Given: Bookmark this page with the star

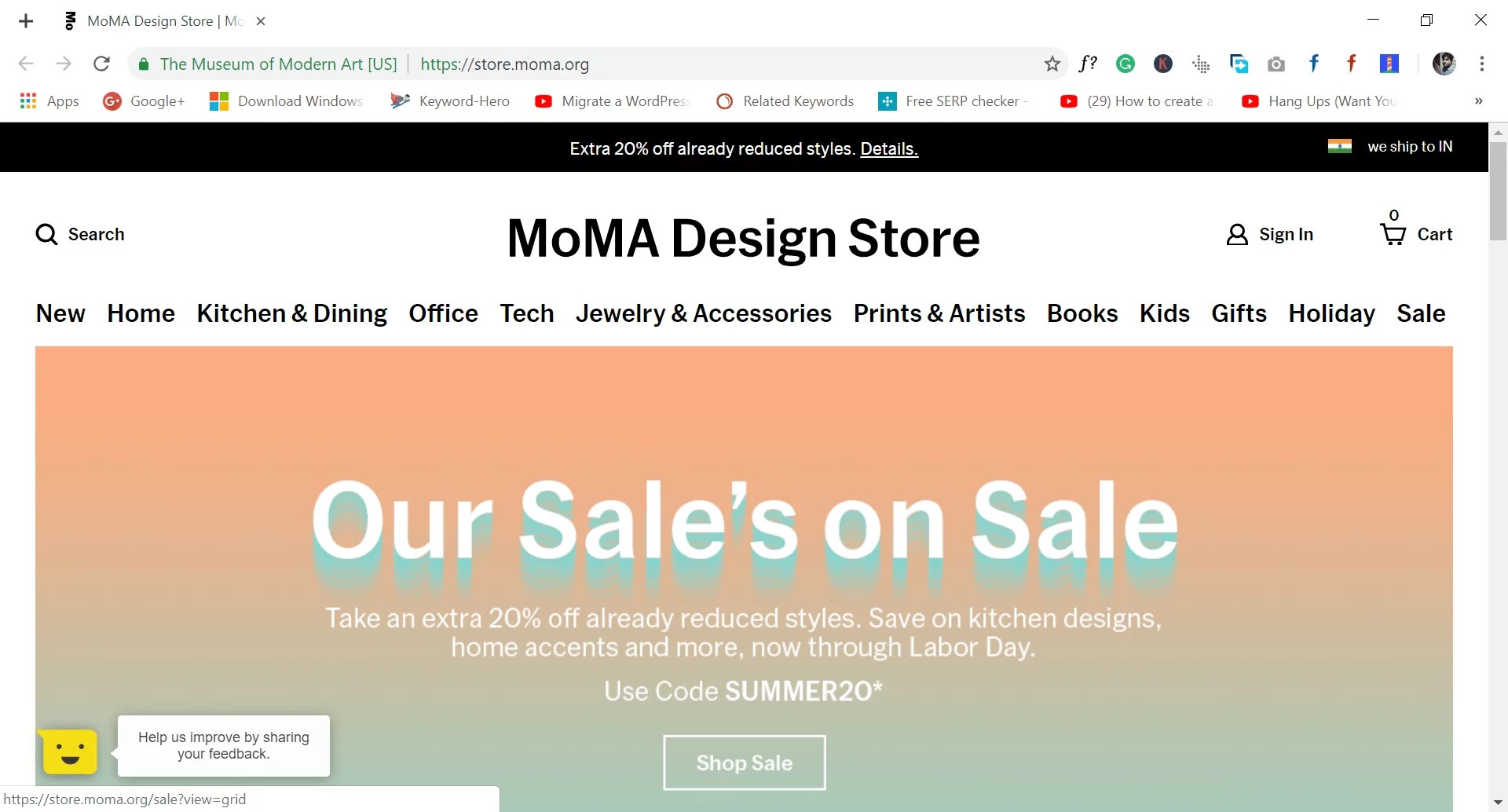Looking at the screenshot, I should 1052,64.
